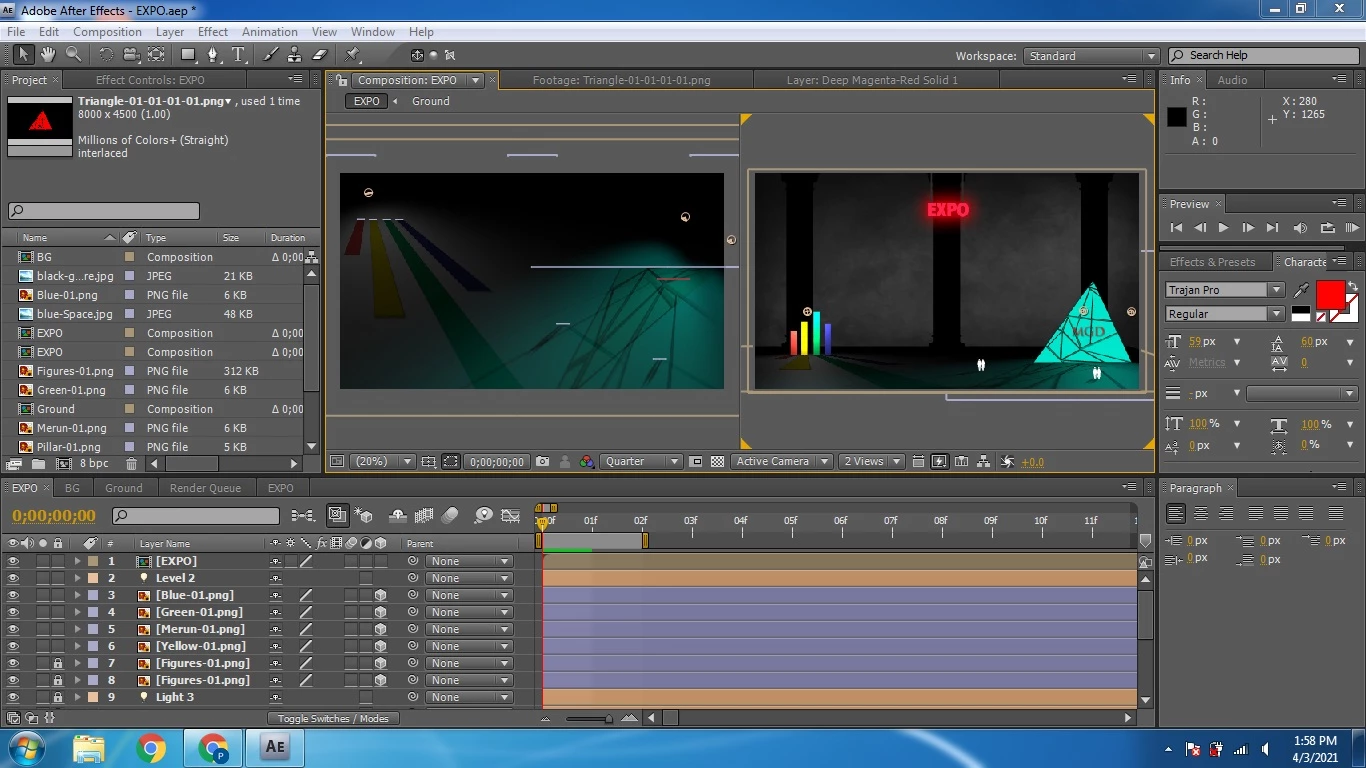1366x768 pixels.
Task: Activate the Horizontal Type tool
Action: point(239,55)
